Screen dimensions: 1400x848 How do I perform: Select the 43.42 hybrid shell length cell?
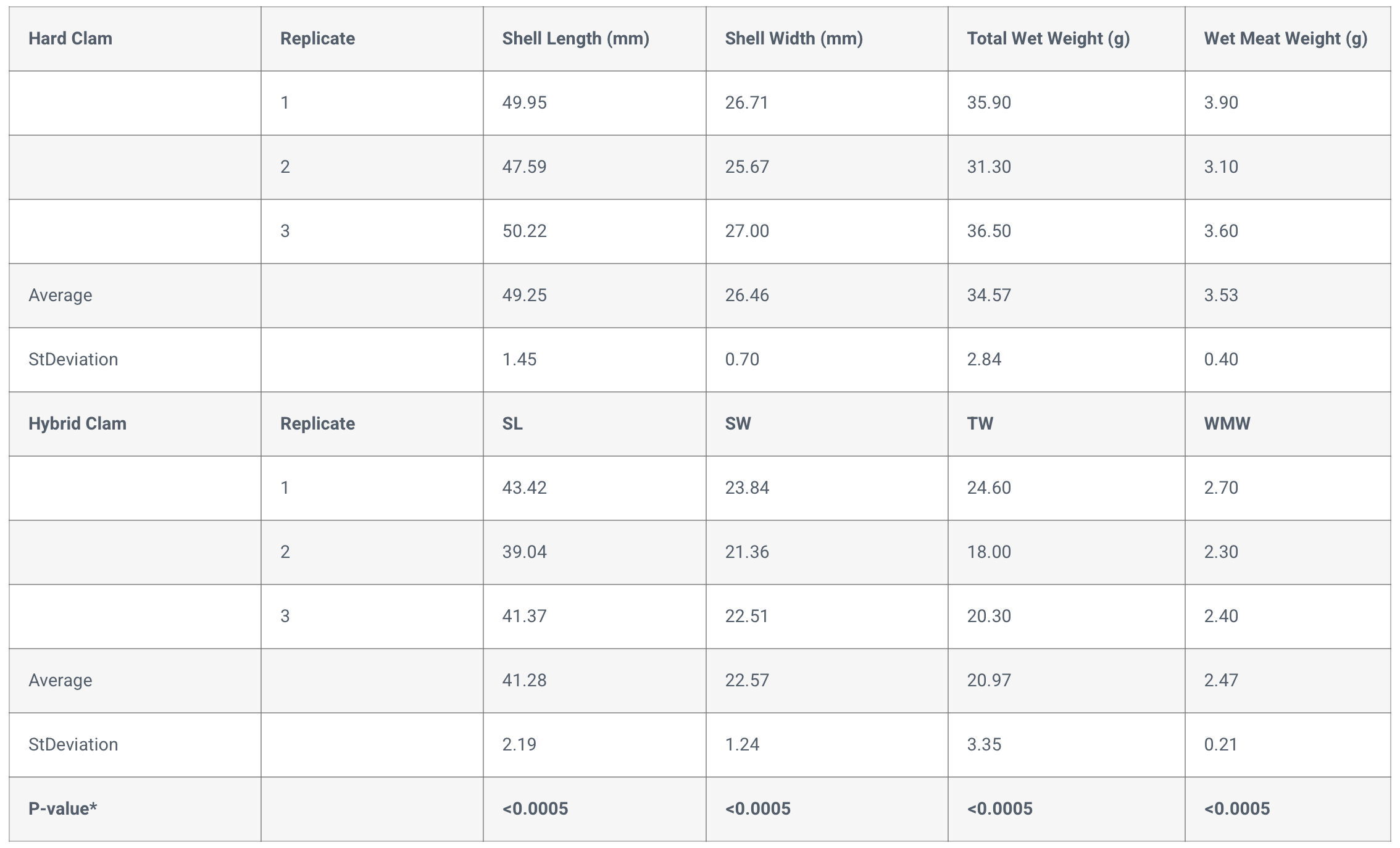pyautogui.click(x=524, y=488)
